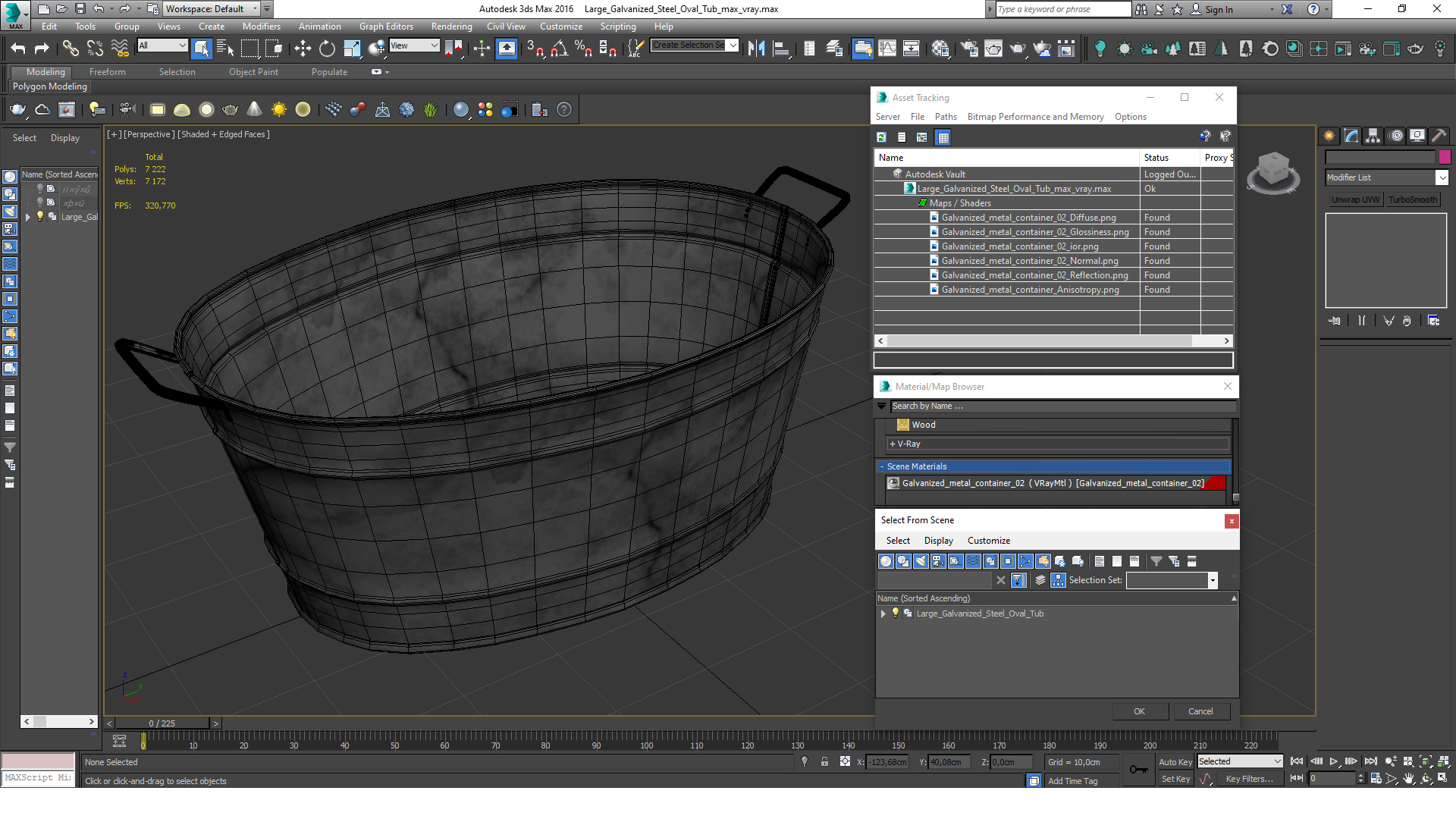Toggle lightbulb visibility of Large_Galvanized_Steel_Oval_Tub
Screen dimensions: 1456x819
pos(896,613)
